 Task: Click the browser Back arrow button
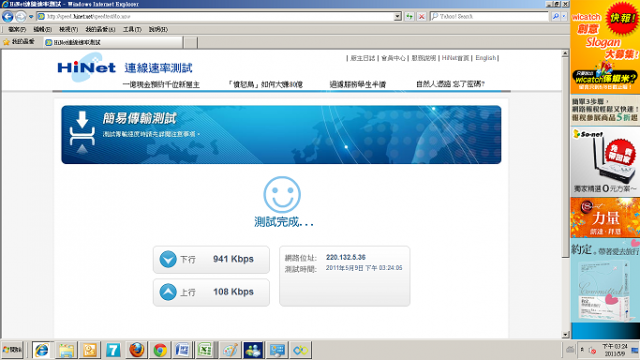click(7, 16)
